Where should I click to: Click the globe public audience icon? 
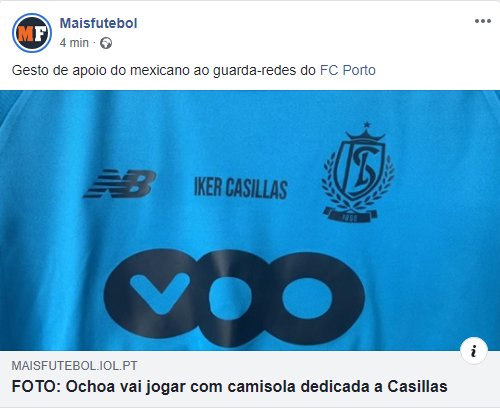106,43
